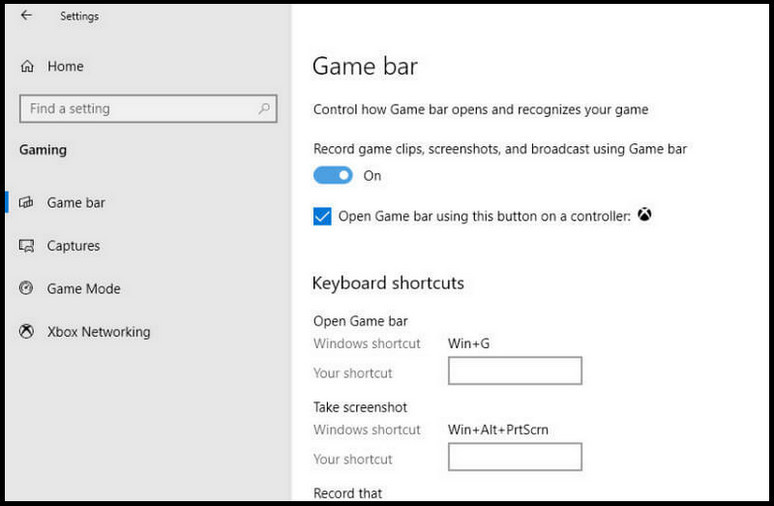Return to Settings Home via text label

pyautogui.click(x=65, y=66)
